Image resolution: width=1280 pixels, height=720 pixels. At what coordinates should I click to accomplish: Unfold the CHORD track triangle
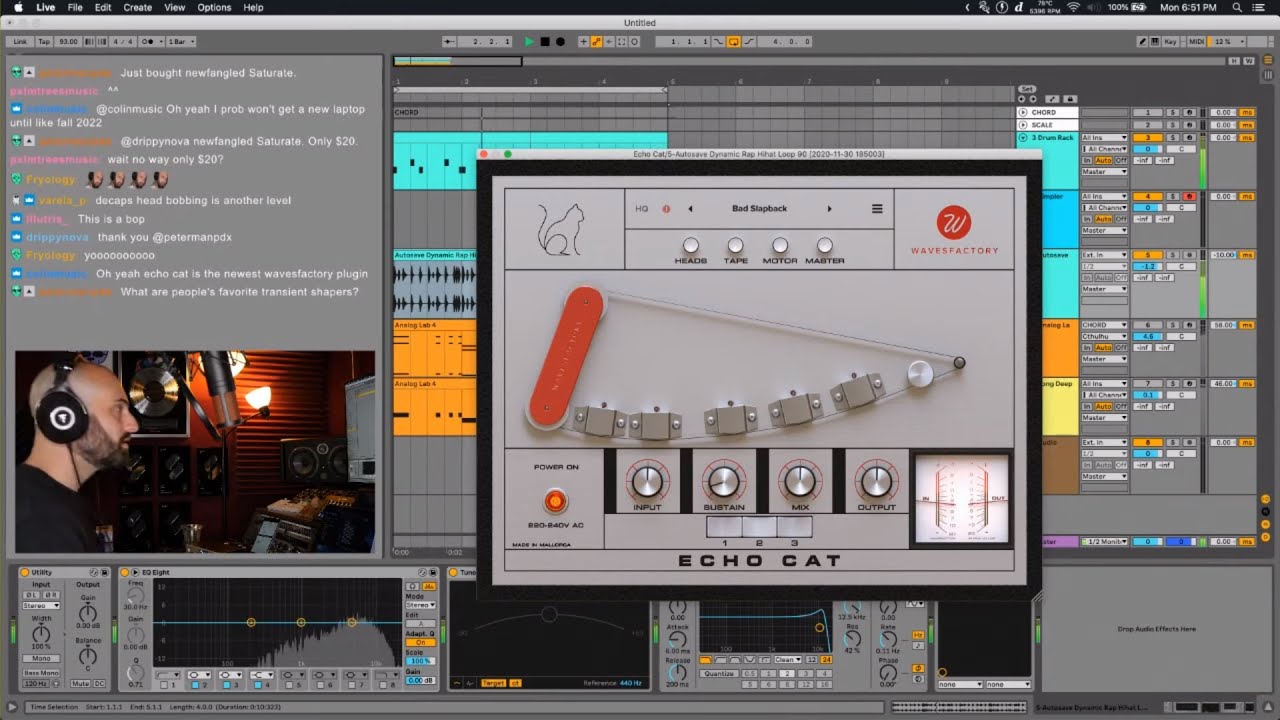pyautogui.click(x=1023, y=112)
